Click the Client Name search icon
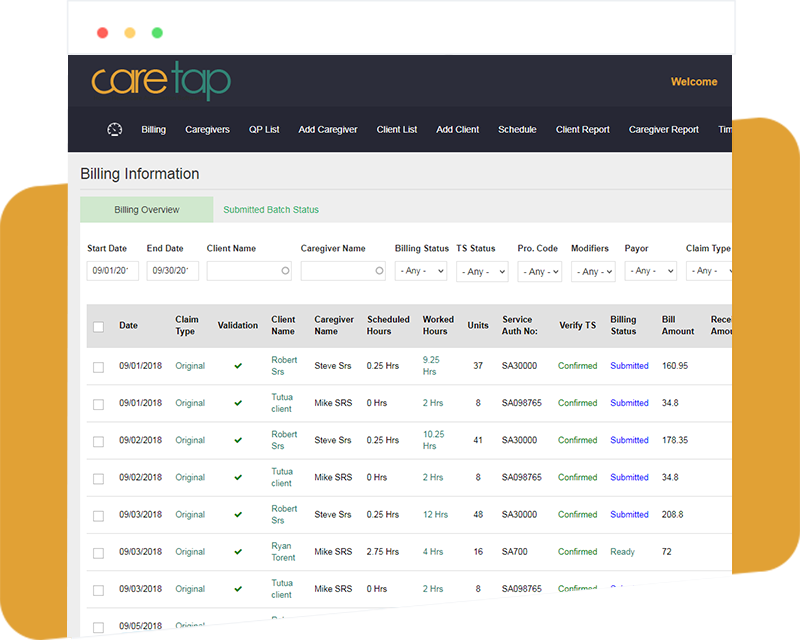This screenshot has width=800, height=640. pos(285,271)
